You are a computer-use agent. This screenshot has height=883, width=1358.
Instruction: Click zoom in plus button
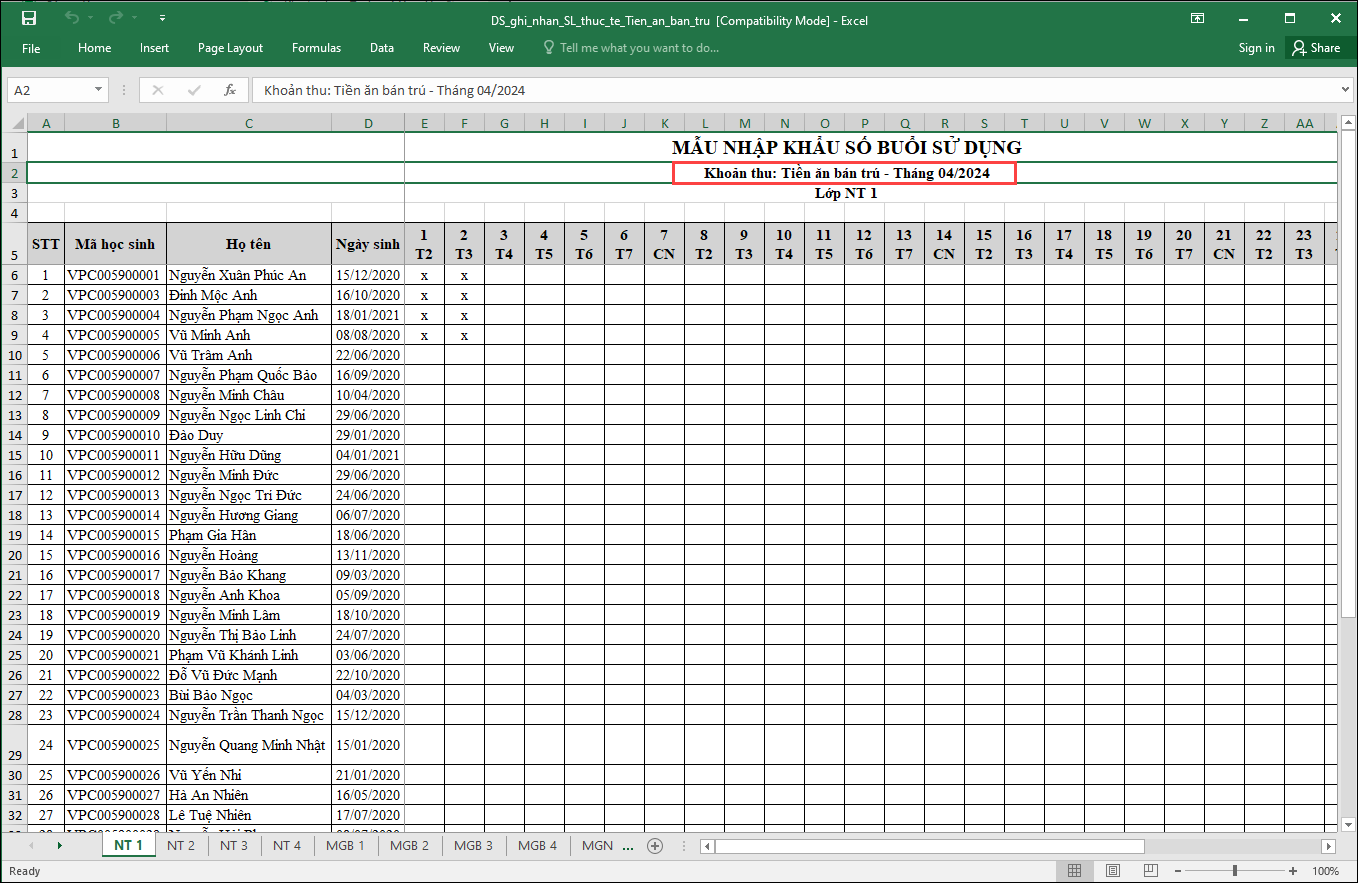point(1293,871)
